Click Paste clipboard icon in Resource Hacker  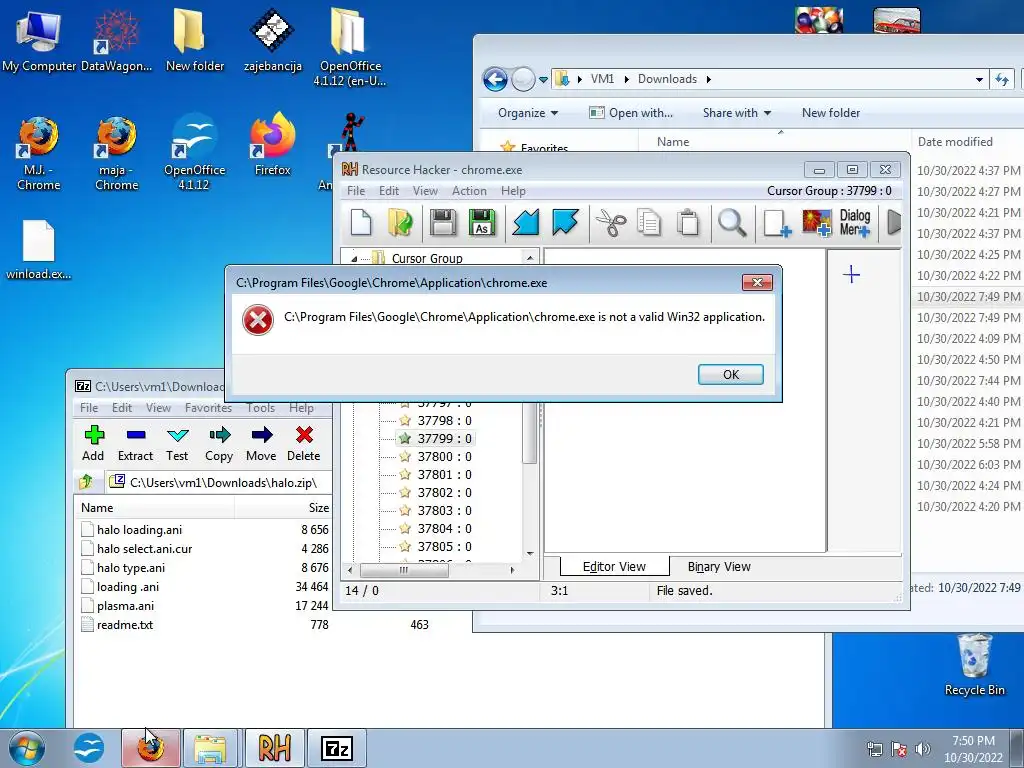(x=688, y=222)
